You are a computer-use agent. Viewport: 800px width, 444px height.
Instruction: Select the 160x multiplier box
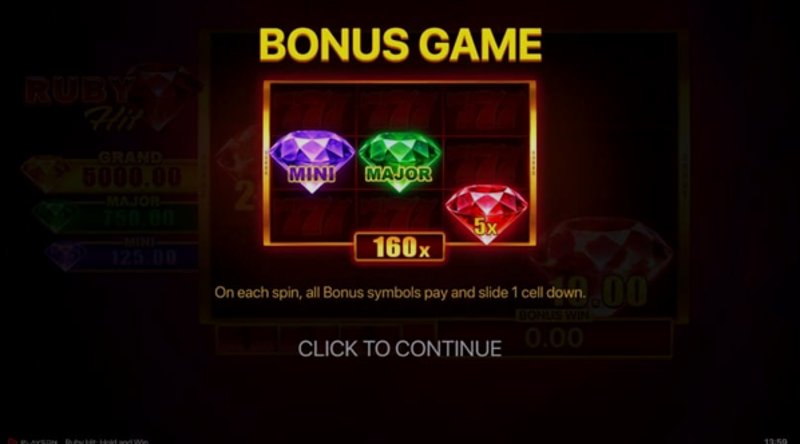[399, 247]
